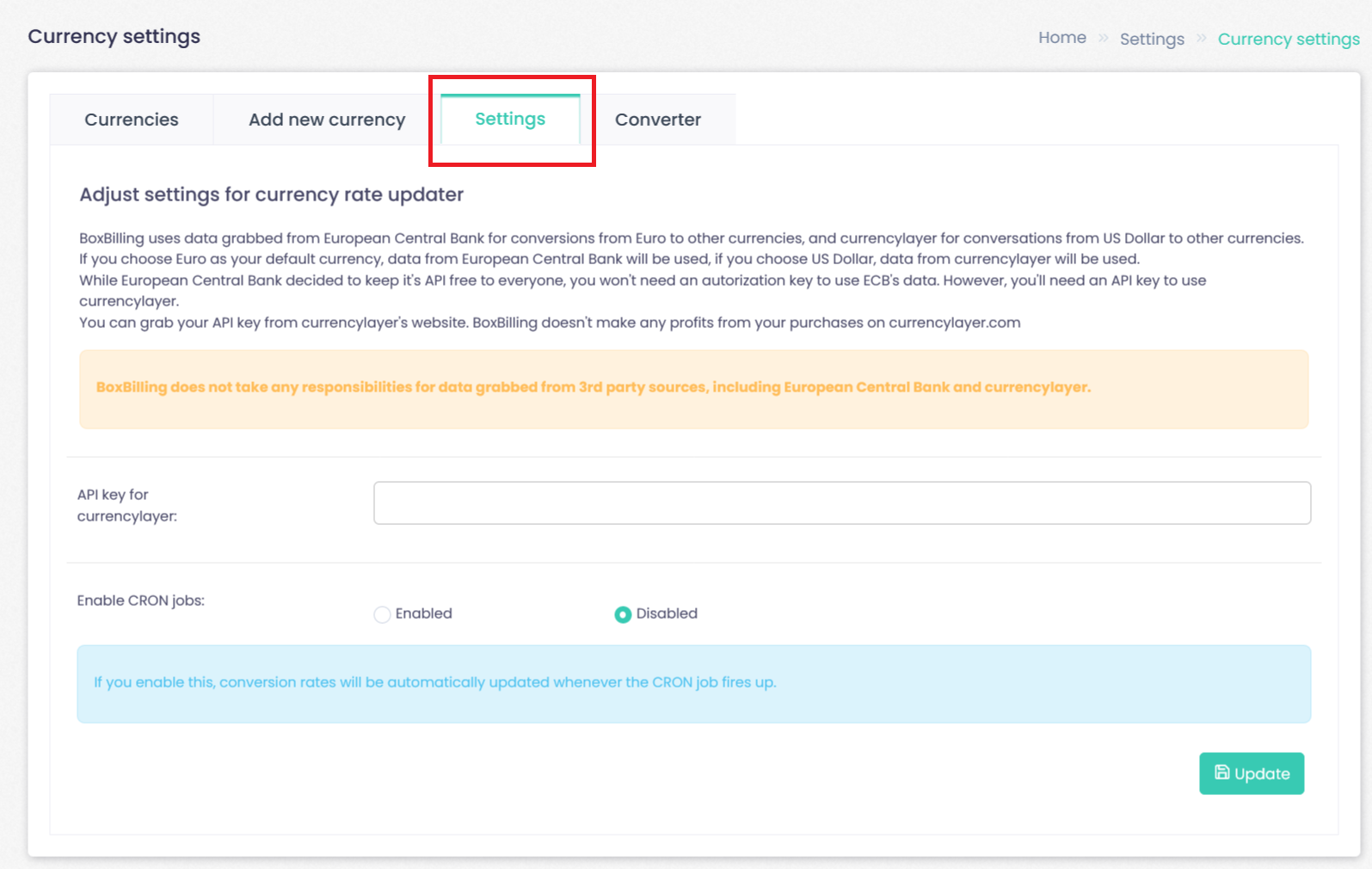Click the save icon on Update
Image resolution: width=1372 pixels, height=869 pixels.
pos(1221,773)
